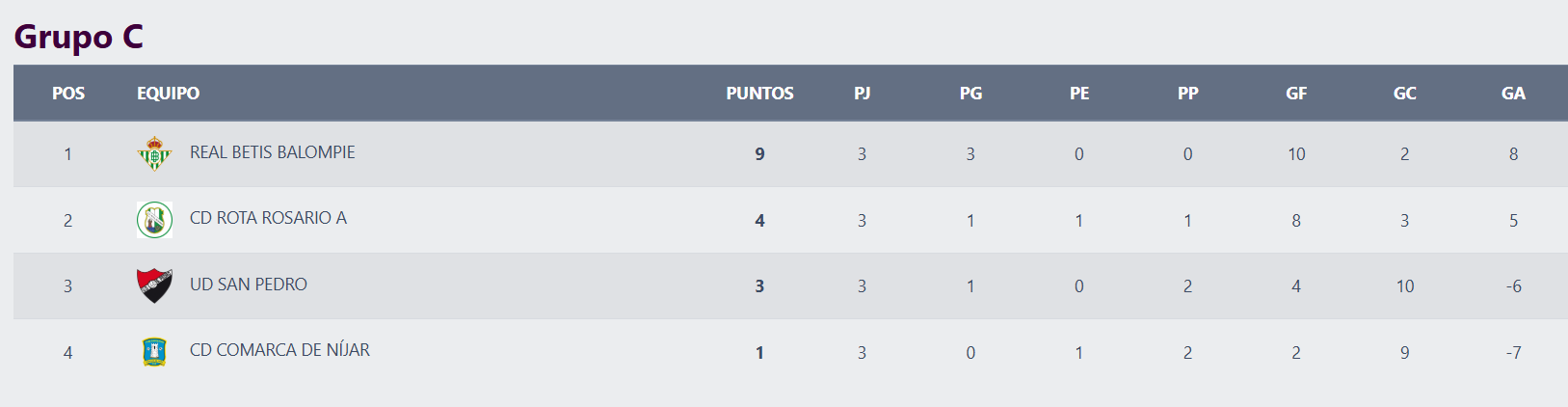Screen dimensions: 1568x407
Task: Click the PJ column header
Action: click(863, 94)
